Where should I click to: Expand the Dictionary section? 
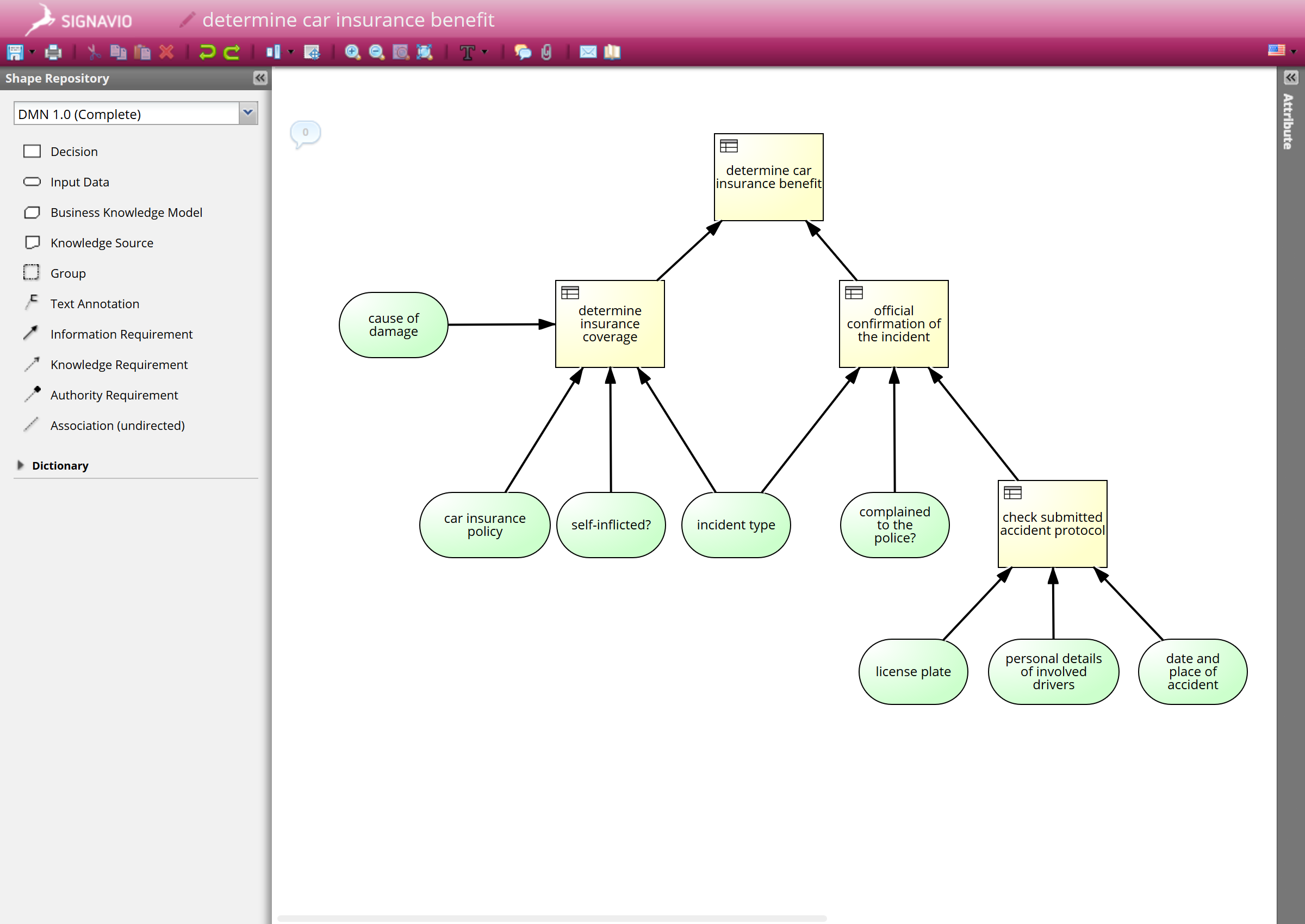(21, 465)
